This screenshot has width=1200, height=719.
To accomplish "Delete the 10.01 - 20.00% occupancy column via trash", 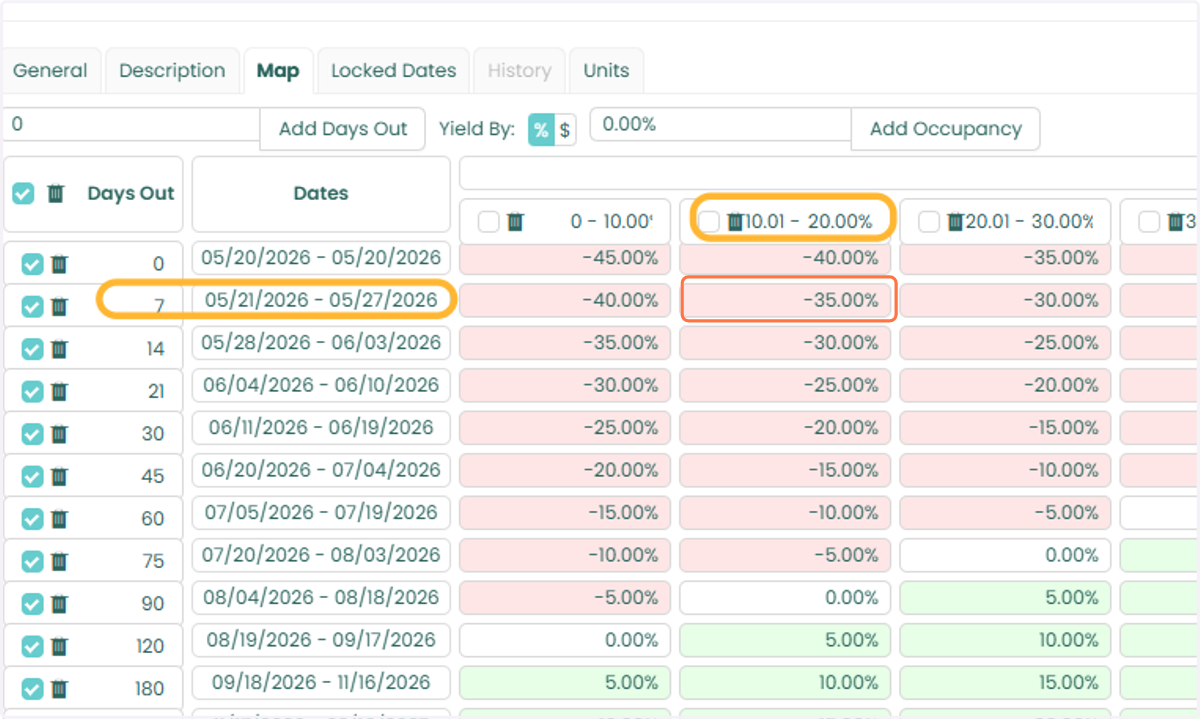I will tap(735, 222).
